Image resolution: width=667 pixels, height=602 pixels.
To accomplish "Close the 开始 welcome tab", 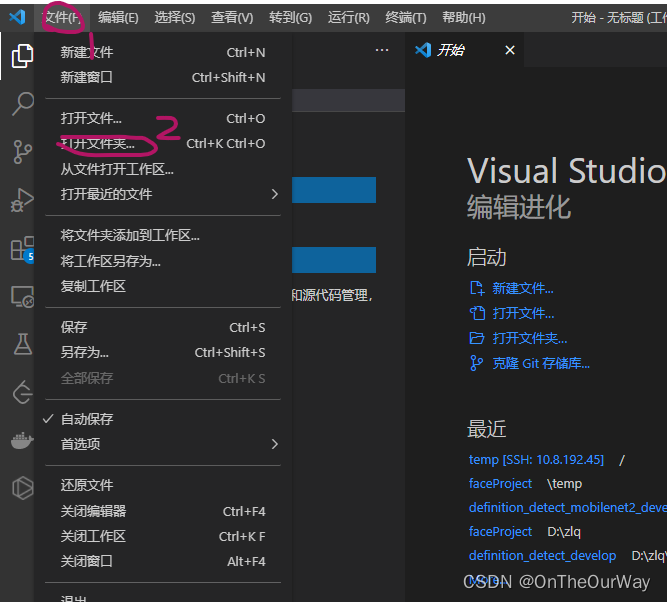I will pos(510,50).
